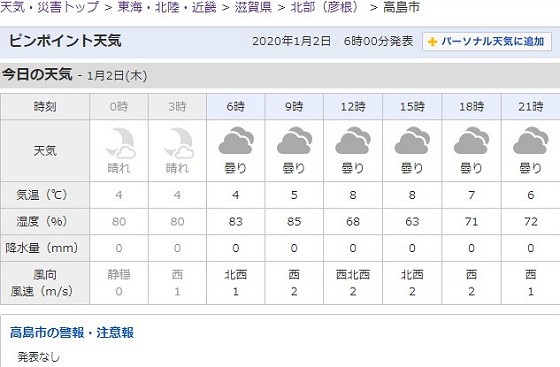Click humidity value 71 at 18時

tap(471, 222)
